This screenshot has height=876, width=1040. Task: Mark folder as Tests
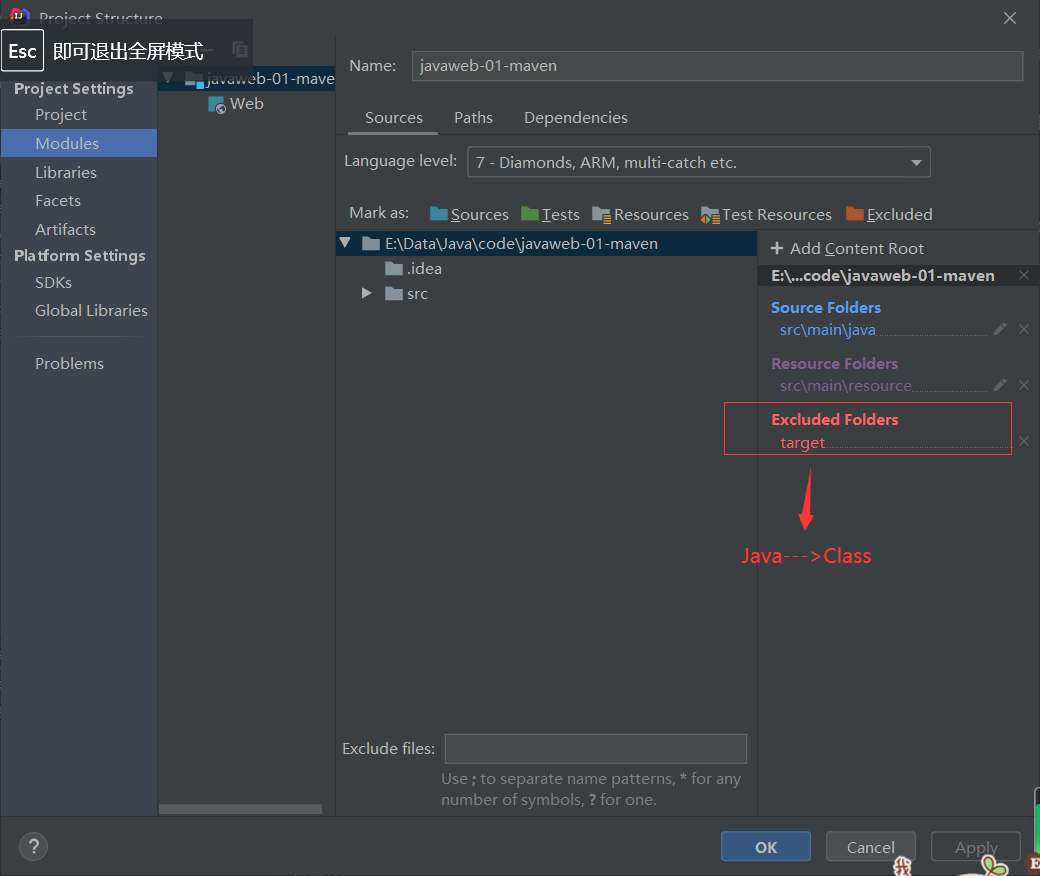pos(550,214)
